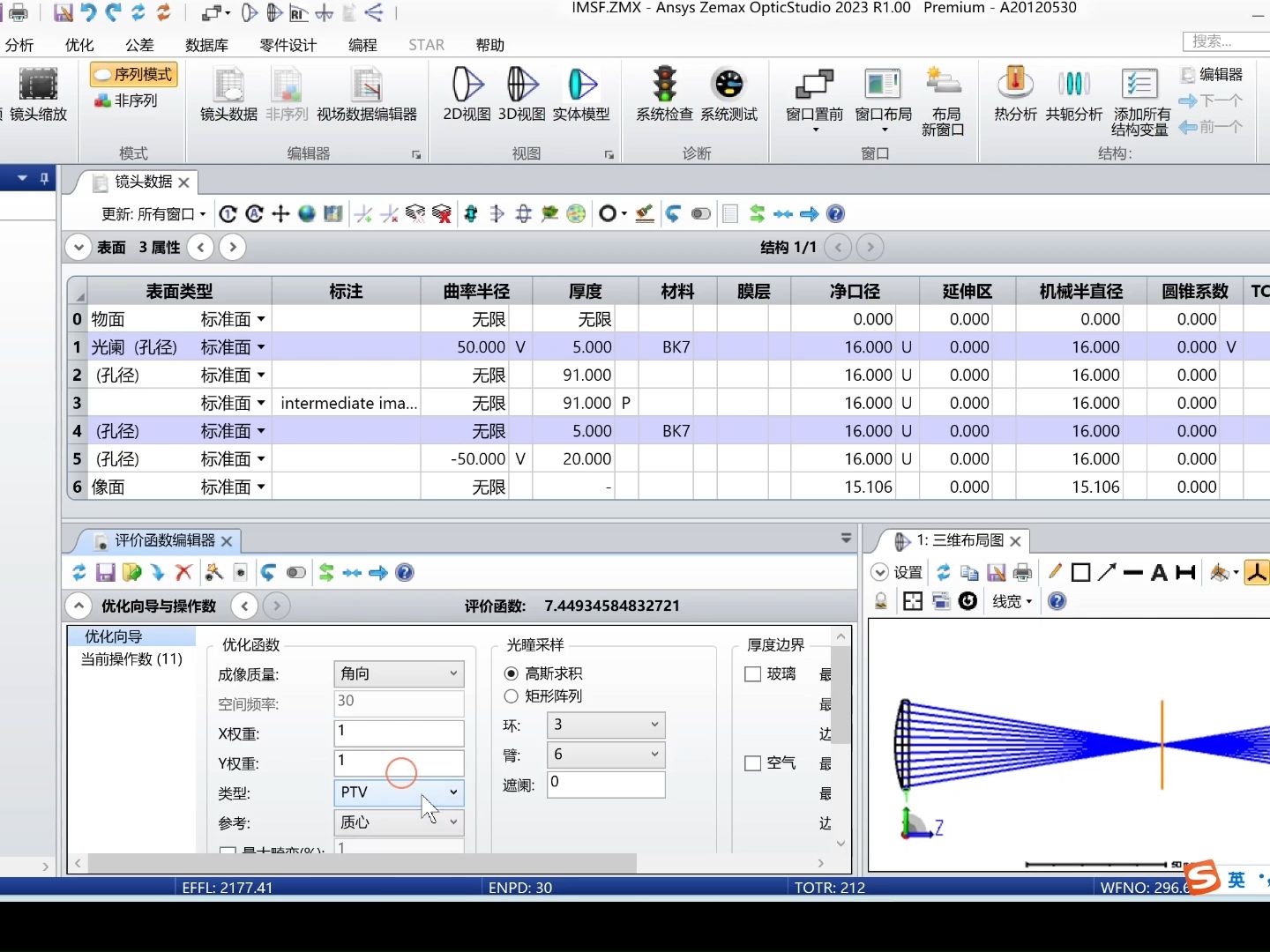Refresh the merit function editor
This screenshot has width=1270, height=952.
tap(79, 573)
